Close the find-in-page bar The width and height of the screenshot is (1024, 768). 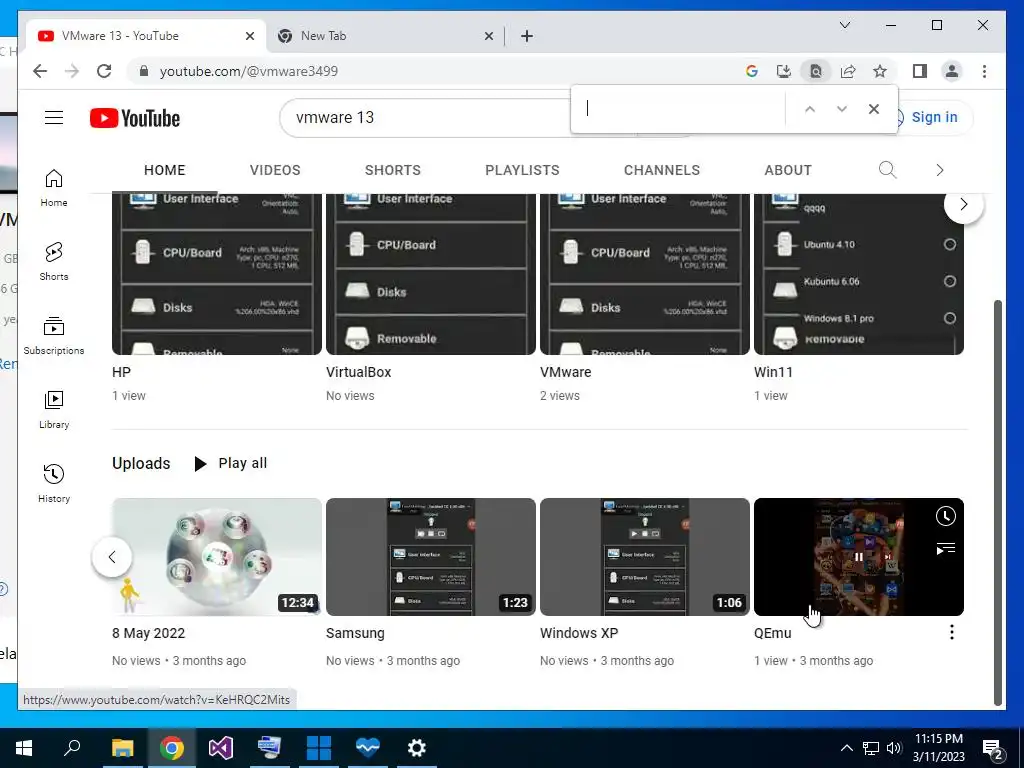pyautogui.click(x=874, y=109)
